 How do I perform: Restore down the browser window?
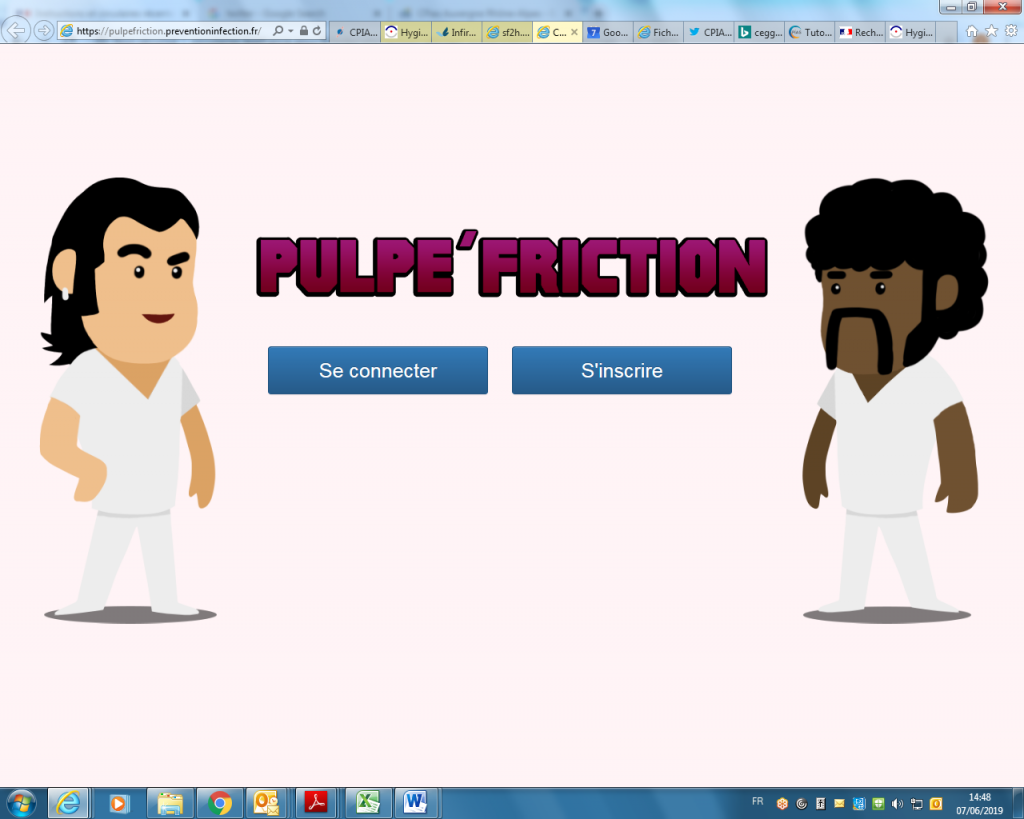click(x=972, y=7)
